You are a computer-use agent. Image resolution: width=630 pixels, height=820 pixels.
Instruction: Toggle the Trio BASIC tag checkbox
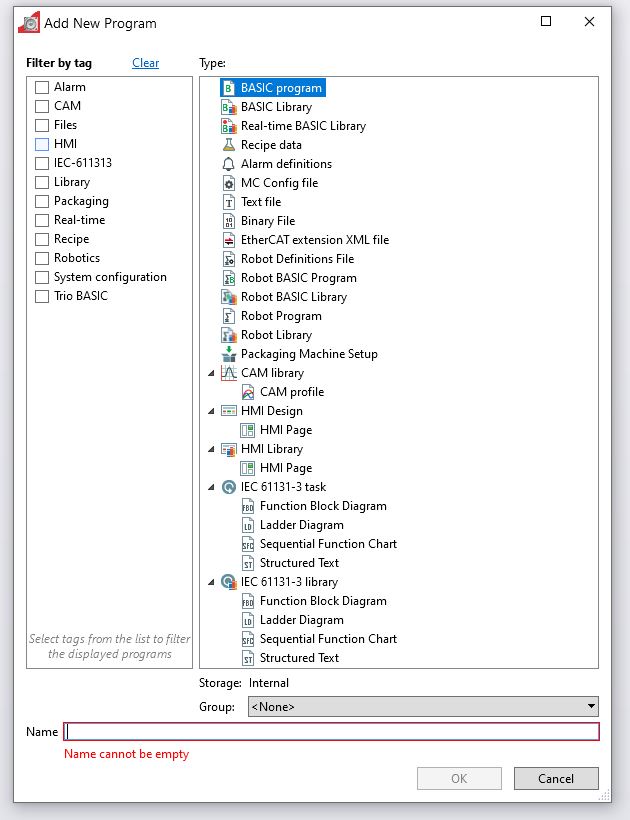(42, 297)
